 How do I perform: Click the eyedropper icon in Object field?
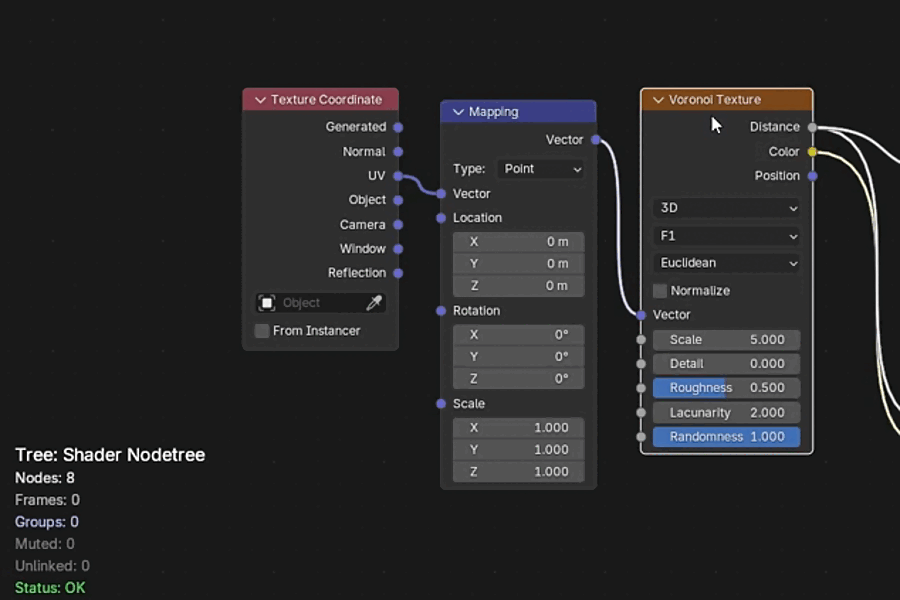coord(374,303)
